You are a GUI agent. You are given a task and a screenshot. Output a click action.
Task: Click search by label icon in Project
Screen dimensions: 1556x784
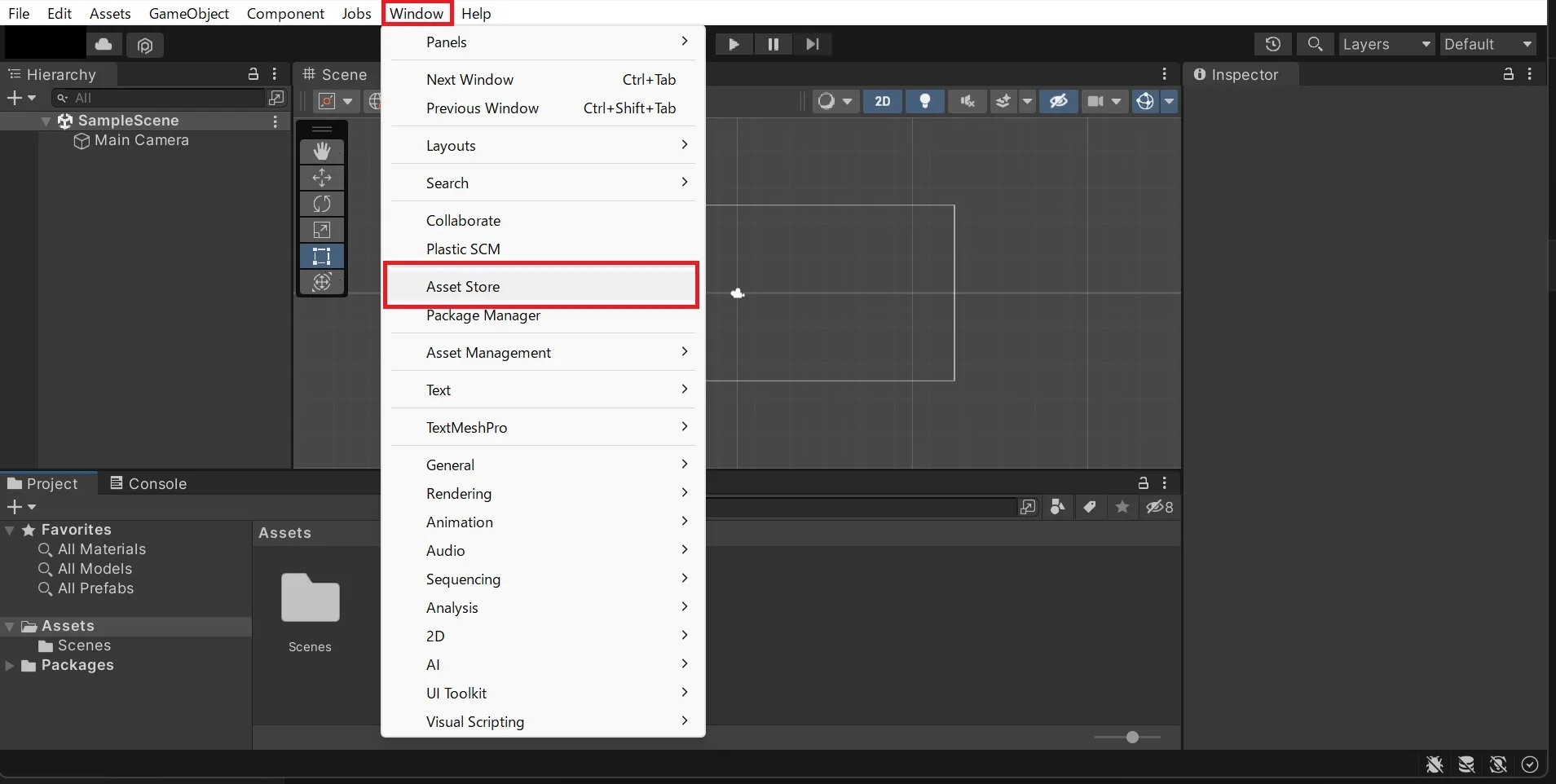pyautogui.click(x=1090, y=507)
